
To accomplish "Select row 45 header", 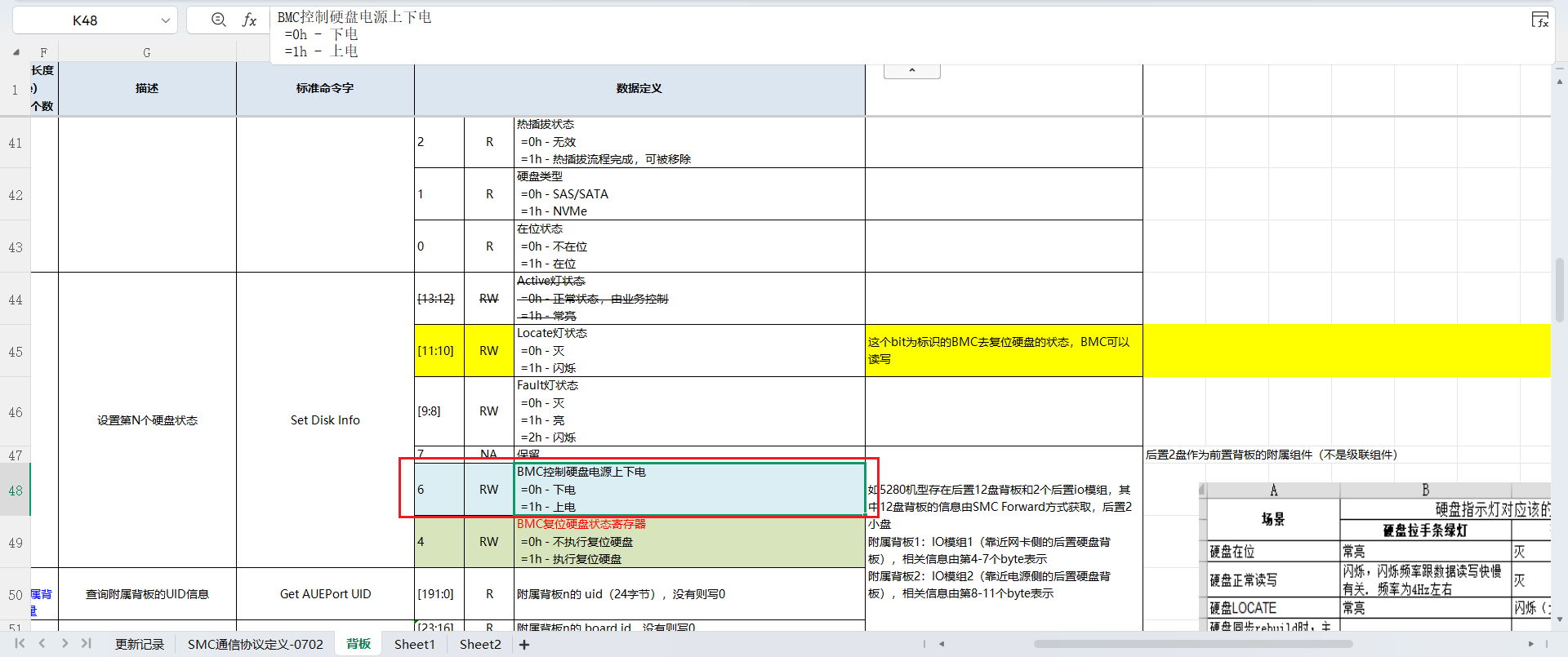I will (16, 352).
